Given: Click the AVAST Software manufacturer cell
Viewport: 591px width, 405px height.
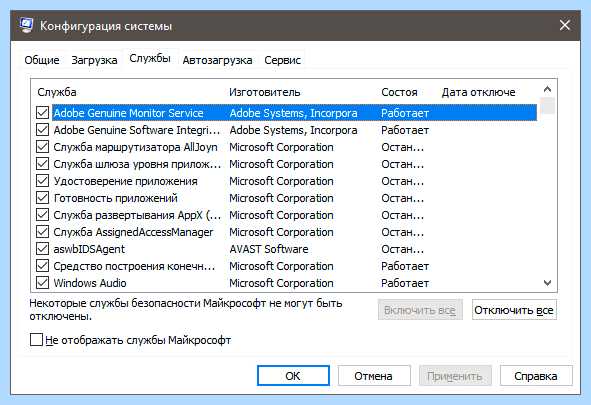Looking at the screenshot, I should point(269,249).
